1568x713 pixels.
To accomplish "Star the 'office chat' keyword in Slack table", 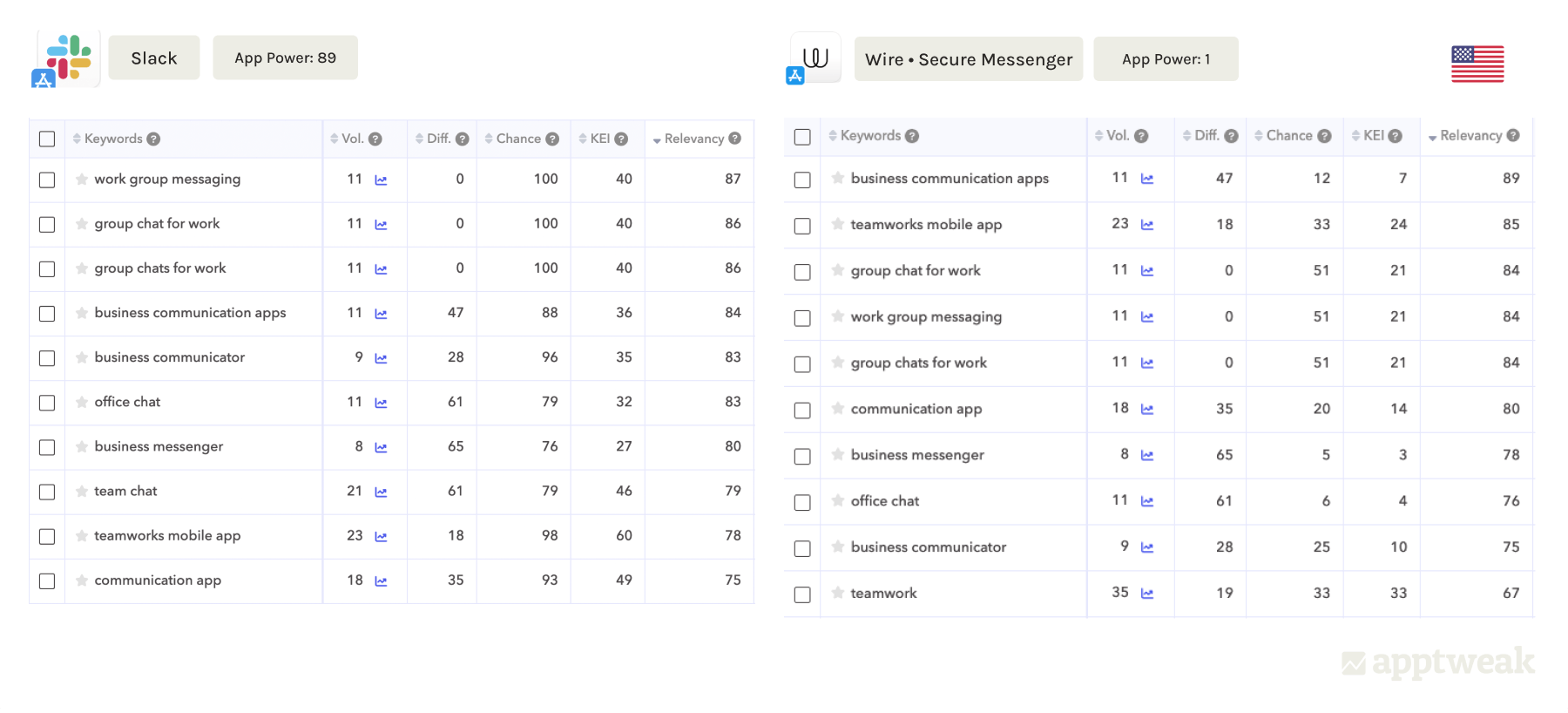I will click(x=82, y=402).
